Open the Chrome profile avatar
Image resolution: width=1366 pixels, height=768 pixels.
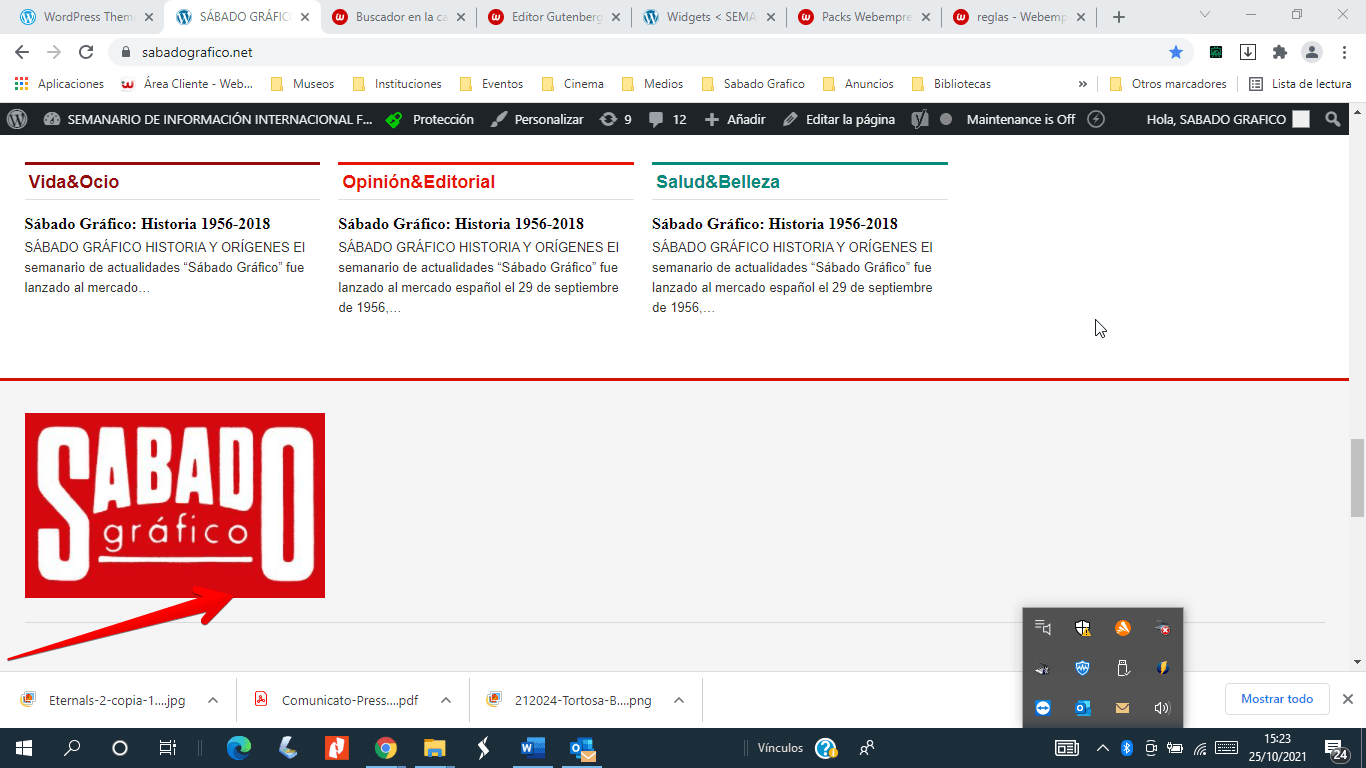tap(1311, 52)
